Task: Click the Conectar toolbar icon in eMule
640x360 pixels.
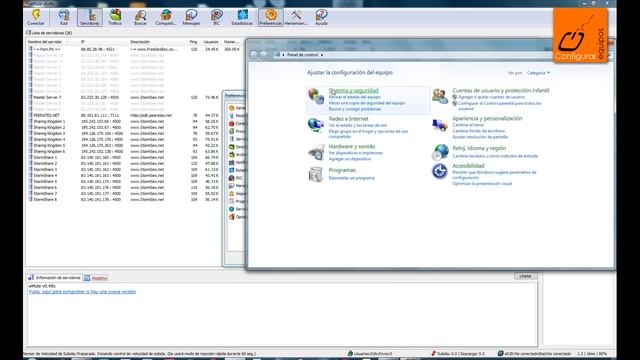Action: tap(36, 18)
